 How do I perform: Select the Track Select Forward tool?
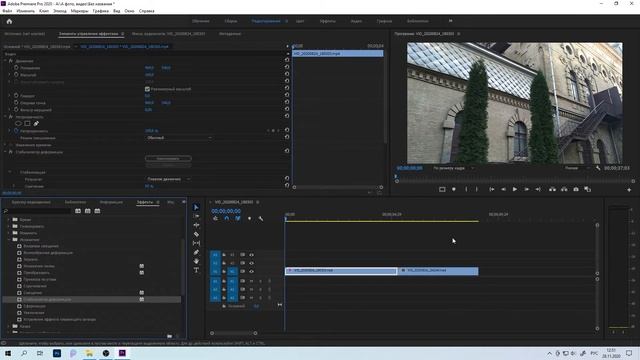coord(196,216)
